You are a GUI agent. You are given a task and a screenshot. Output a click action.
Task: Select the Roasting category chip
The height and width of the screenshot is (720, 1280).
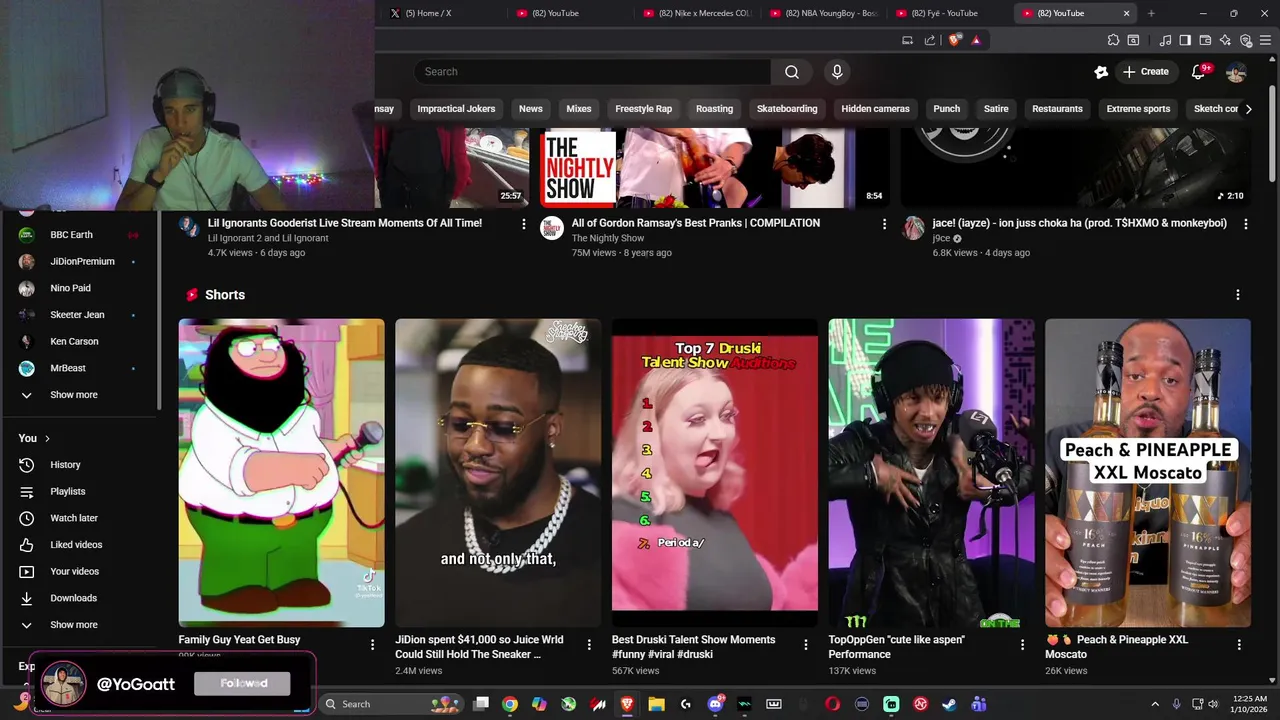pyautogui.click(x=714, y=109)
